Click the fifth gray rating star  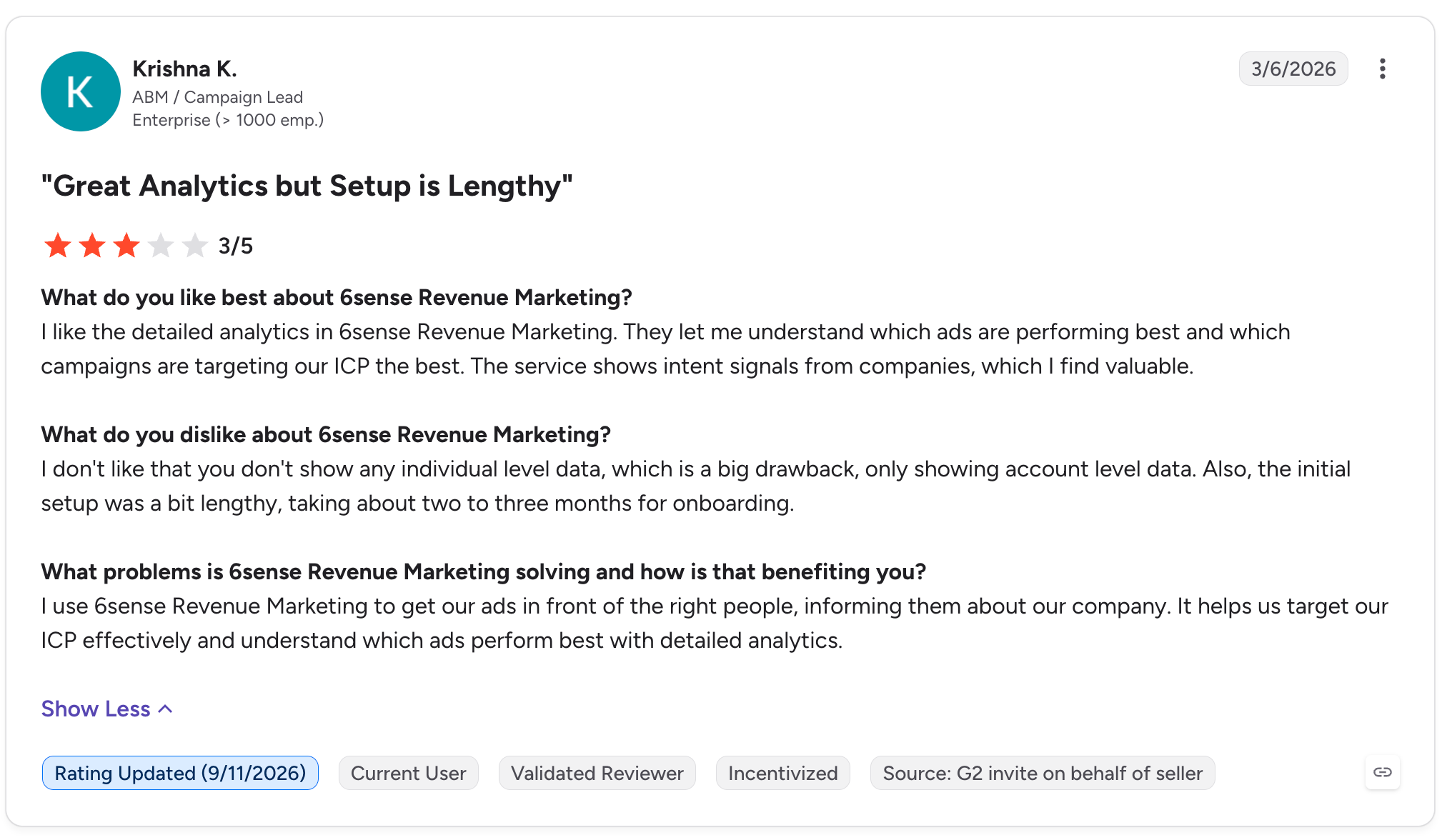click(194, 246)
